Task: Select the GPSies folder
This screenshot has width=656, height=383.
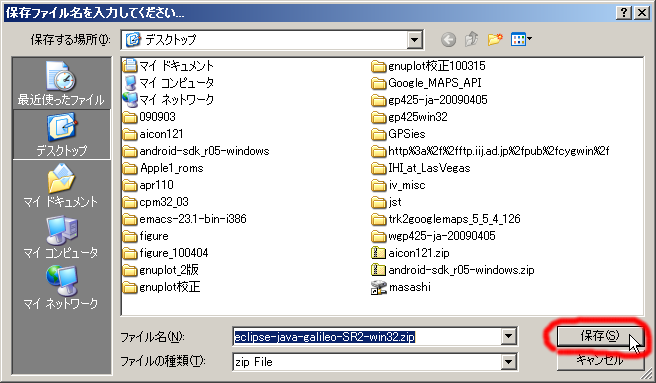Action: tap(398, 134)
